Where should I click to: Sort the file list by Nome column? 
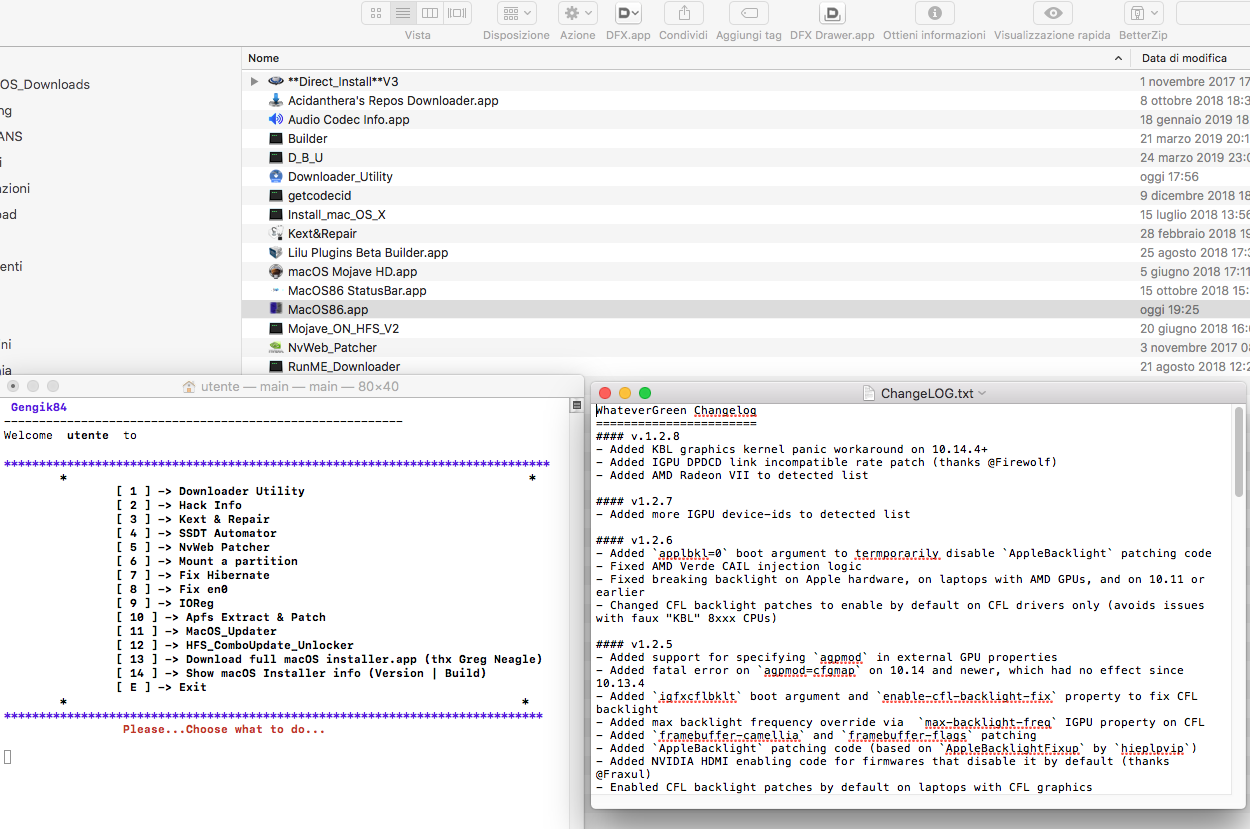click(x=685, y=58)
